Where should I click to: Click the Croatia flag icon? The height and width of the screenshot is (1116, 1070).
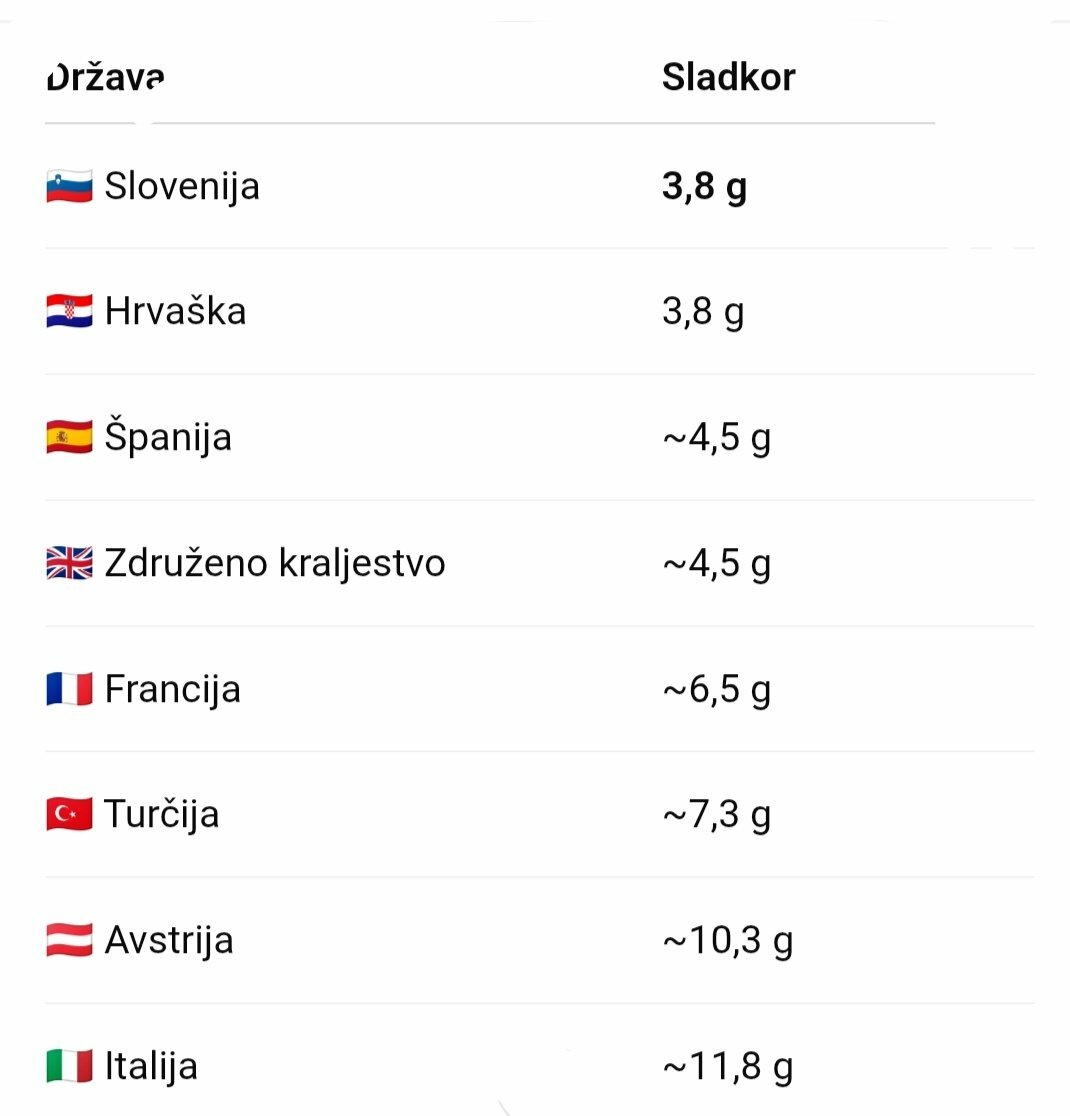69,312
